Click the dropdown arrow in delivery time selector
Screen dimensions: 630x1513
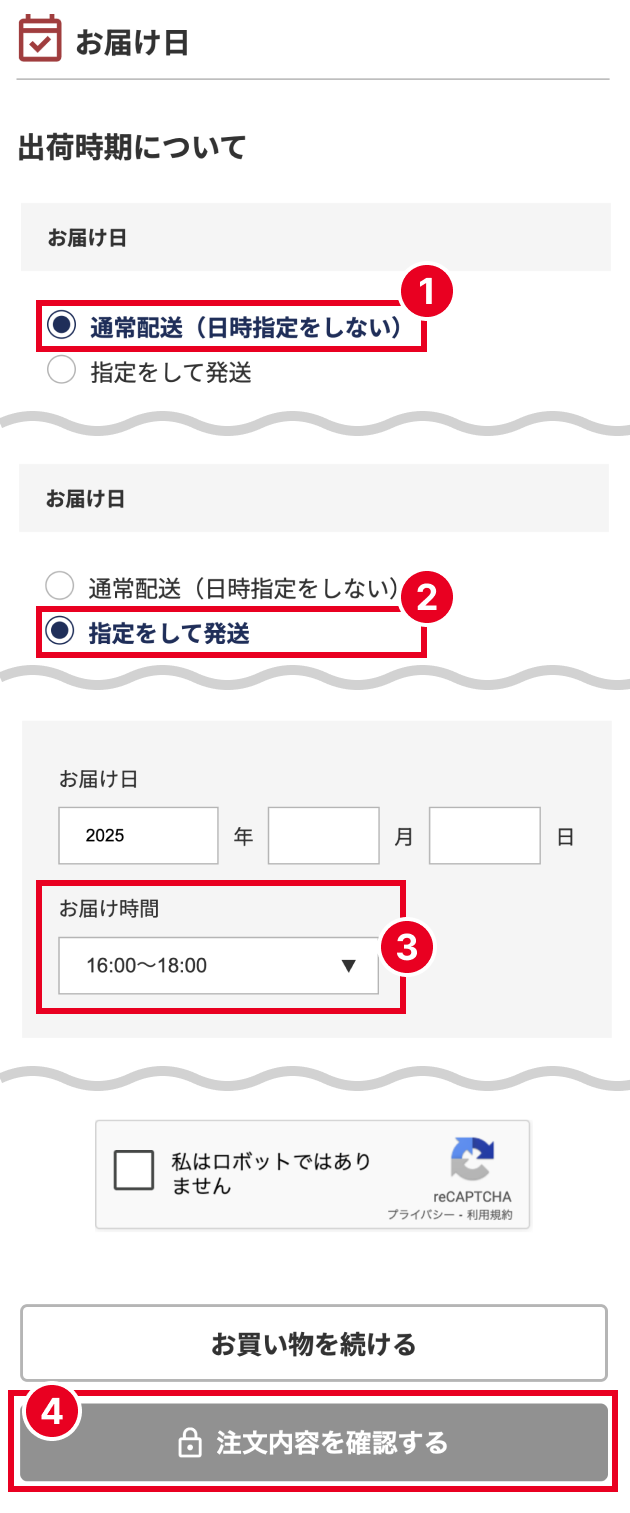pyautogui.click(x=348, y=965)
